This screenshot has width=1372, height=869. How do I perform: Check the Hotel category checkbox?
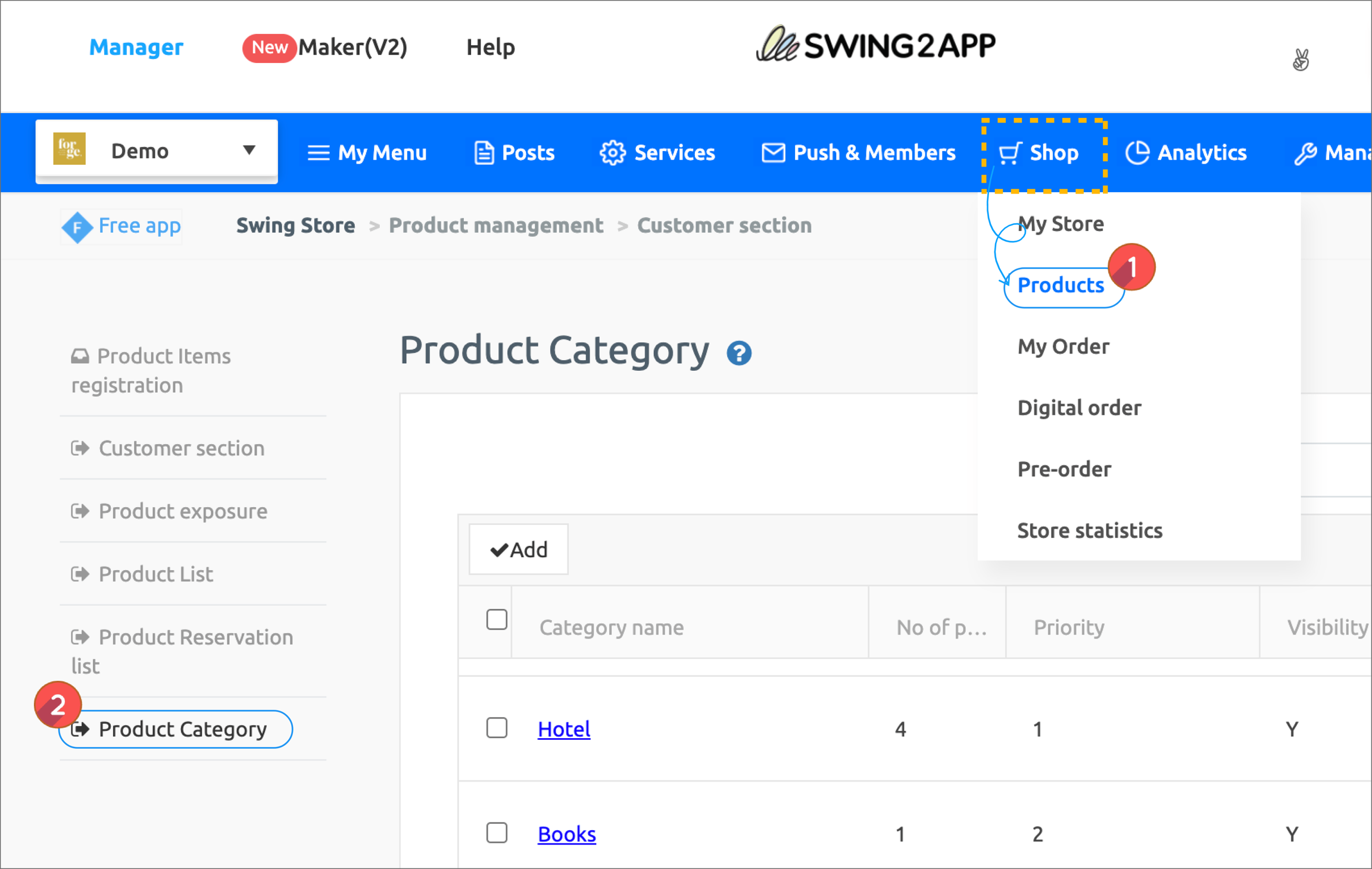(497, 728)
